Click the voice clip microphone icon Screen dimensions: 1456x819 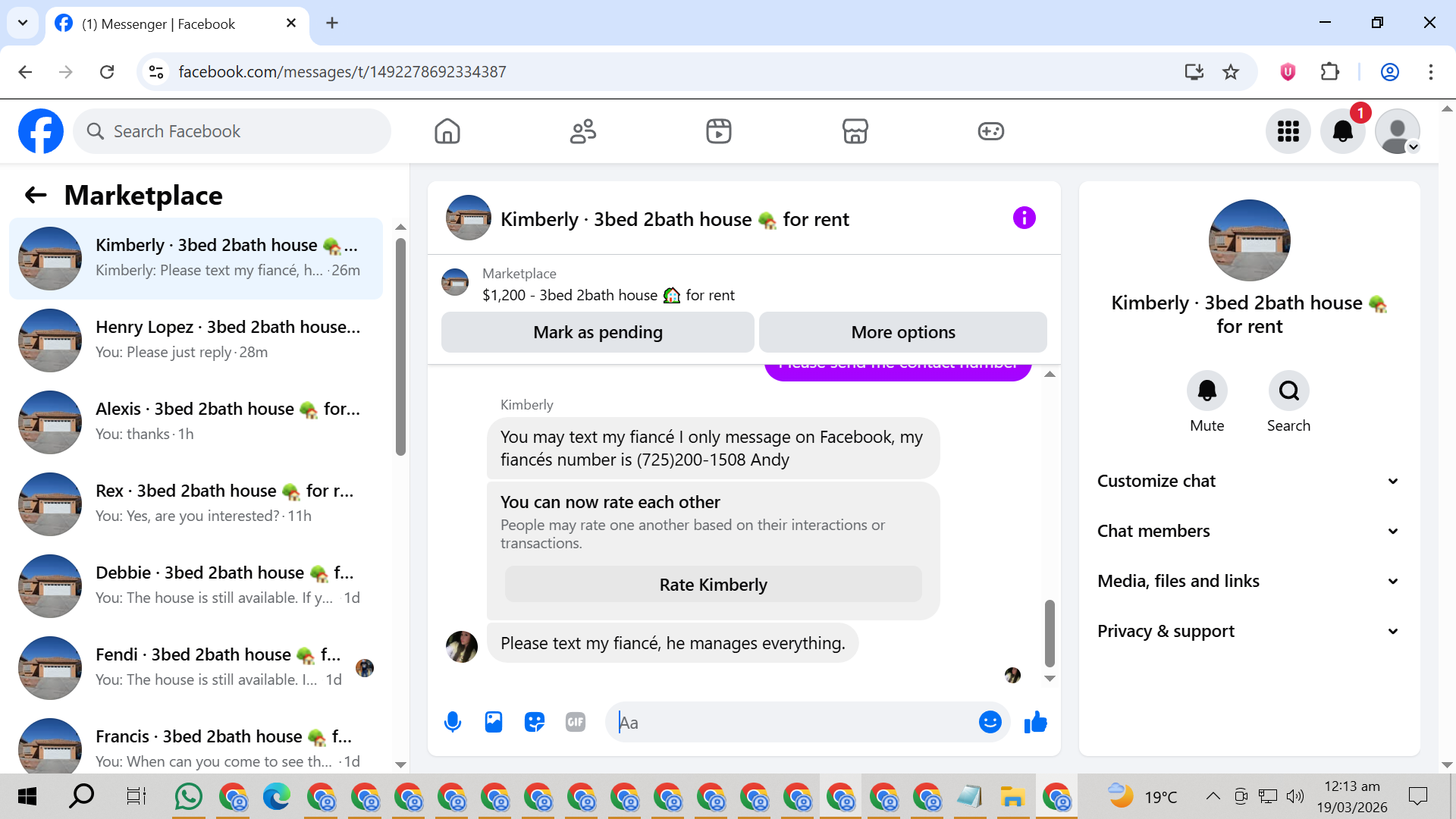point(453,722)
